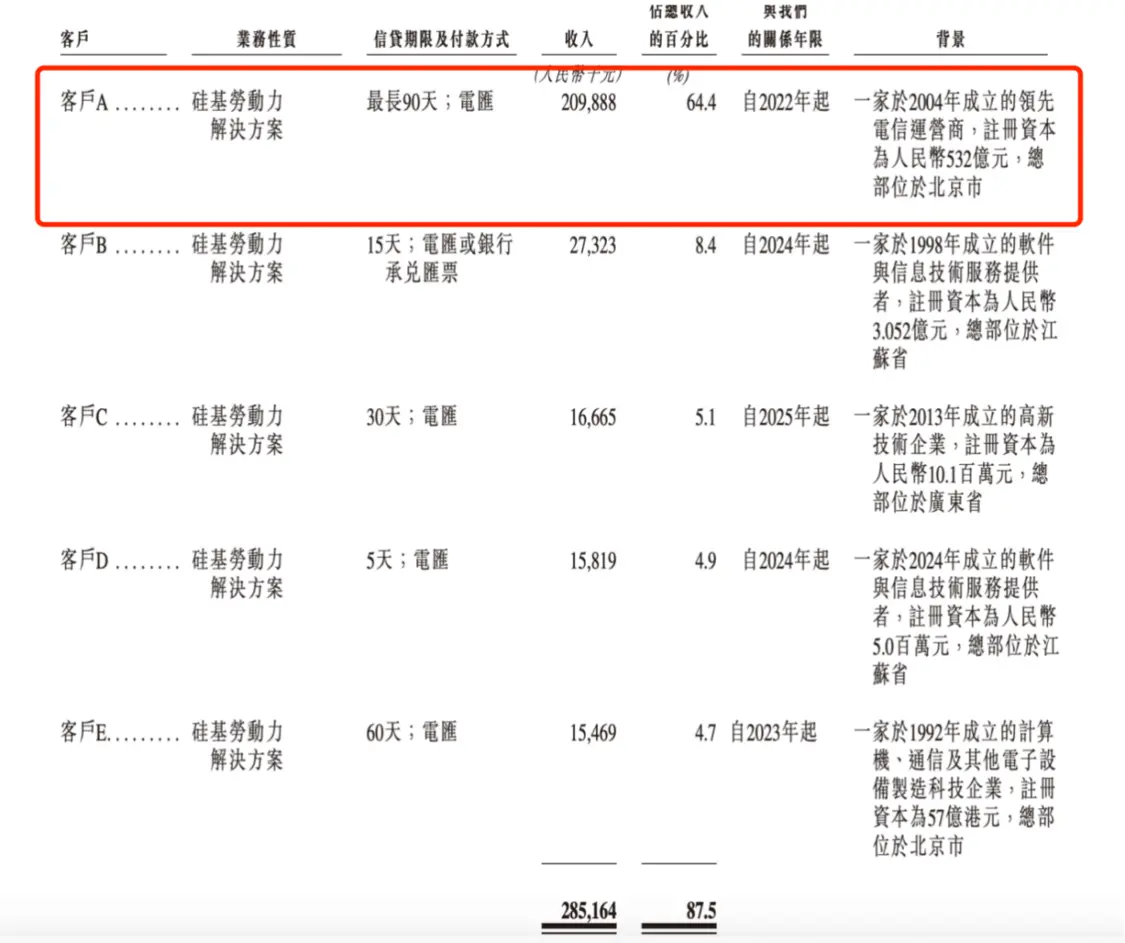
Task: Click the 收入 column header
Action: 578,39
